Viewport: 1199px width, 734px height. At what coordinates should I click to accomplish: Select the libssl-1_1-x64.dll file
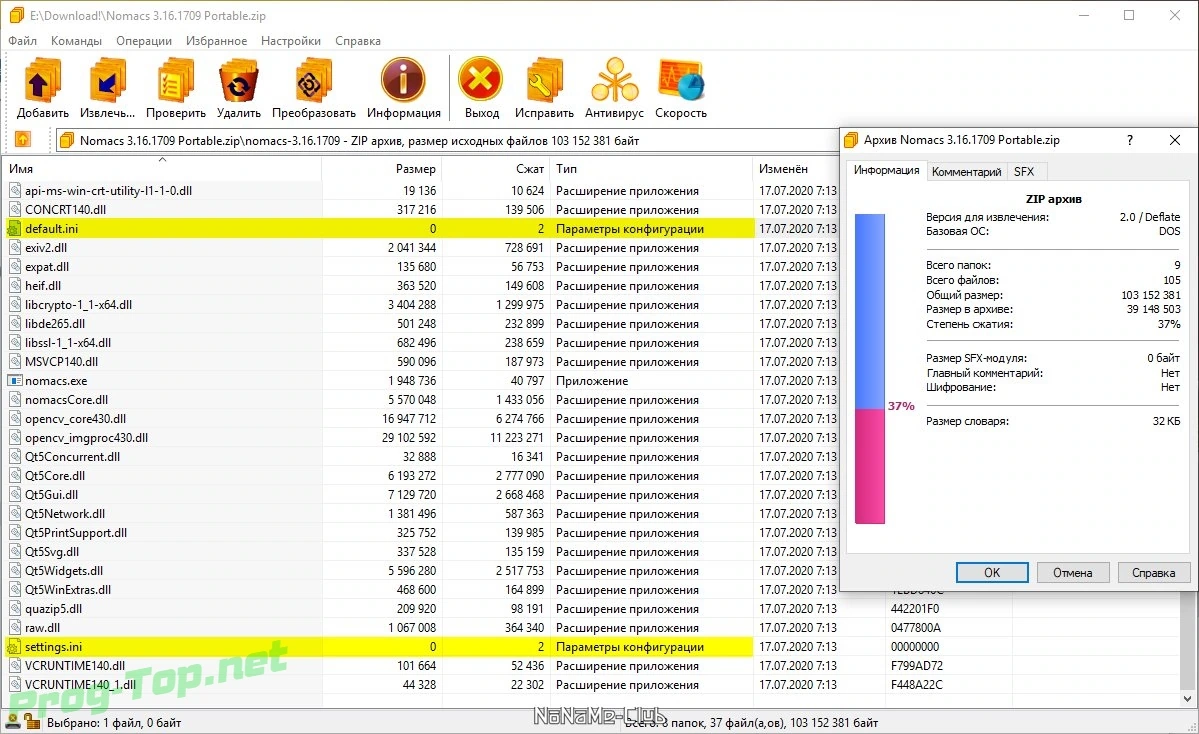point(67,343)
